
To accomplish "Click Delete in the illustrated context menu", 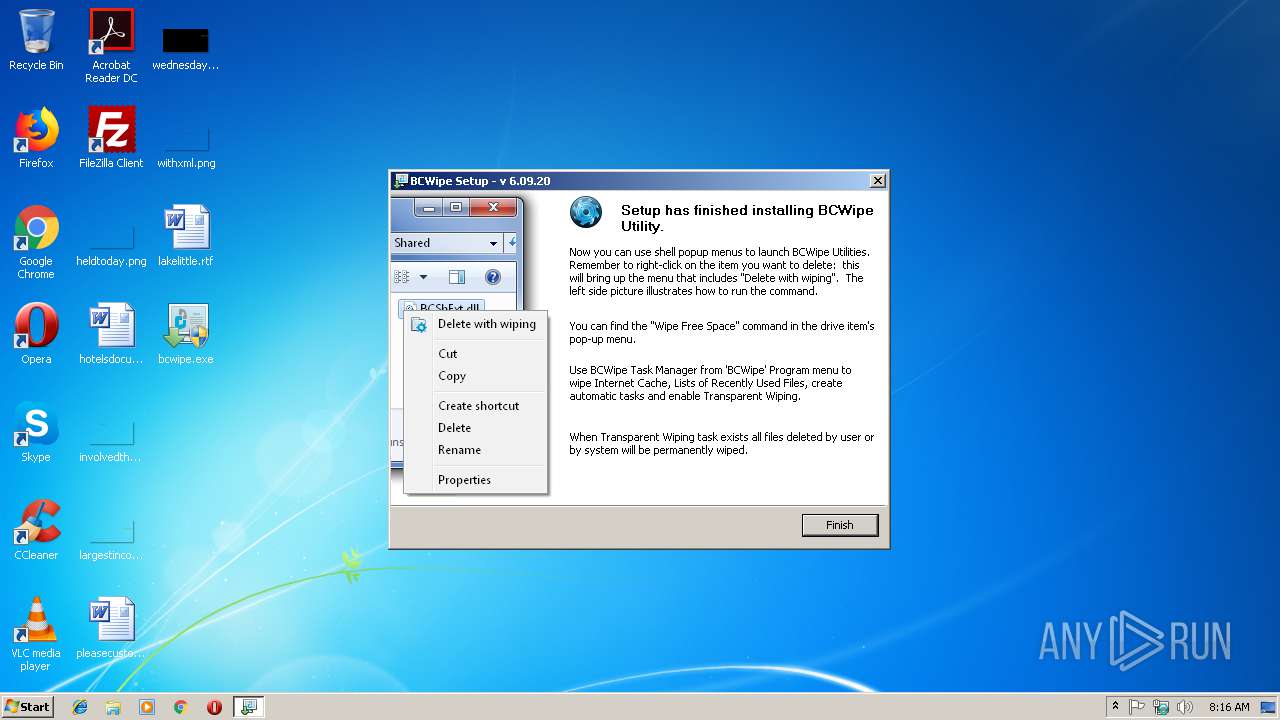I will tap(454, 428).
